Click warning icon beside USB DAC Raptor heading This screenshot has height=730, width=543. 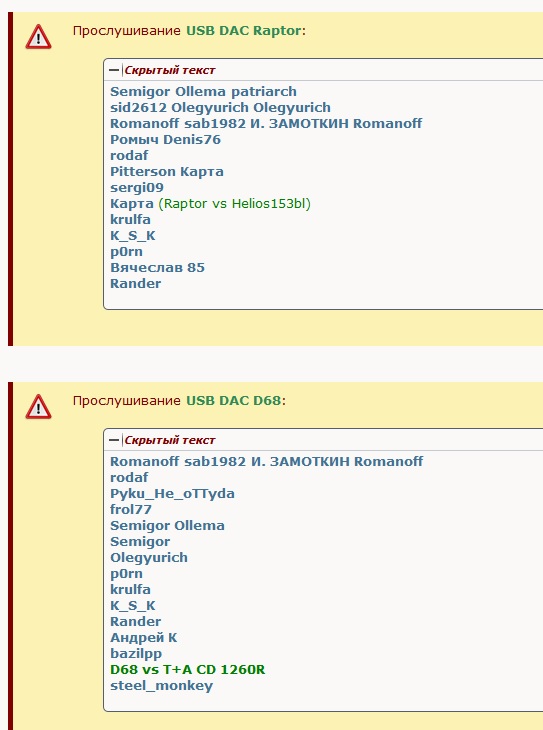(x=38, y=37)
